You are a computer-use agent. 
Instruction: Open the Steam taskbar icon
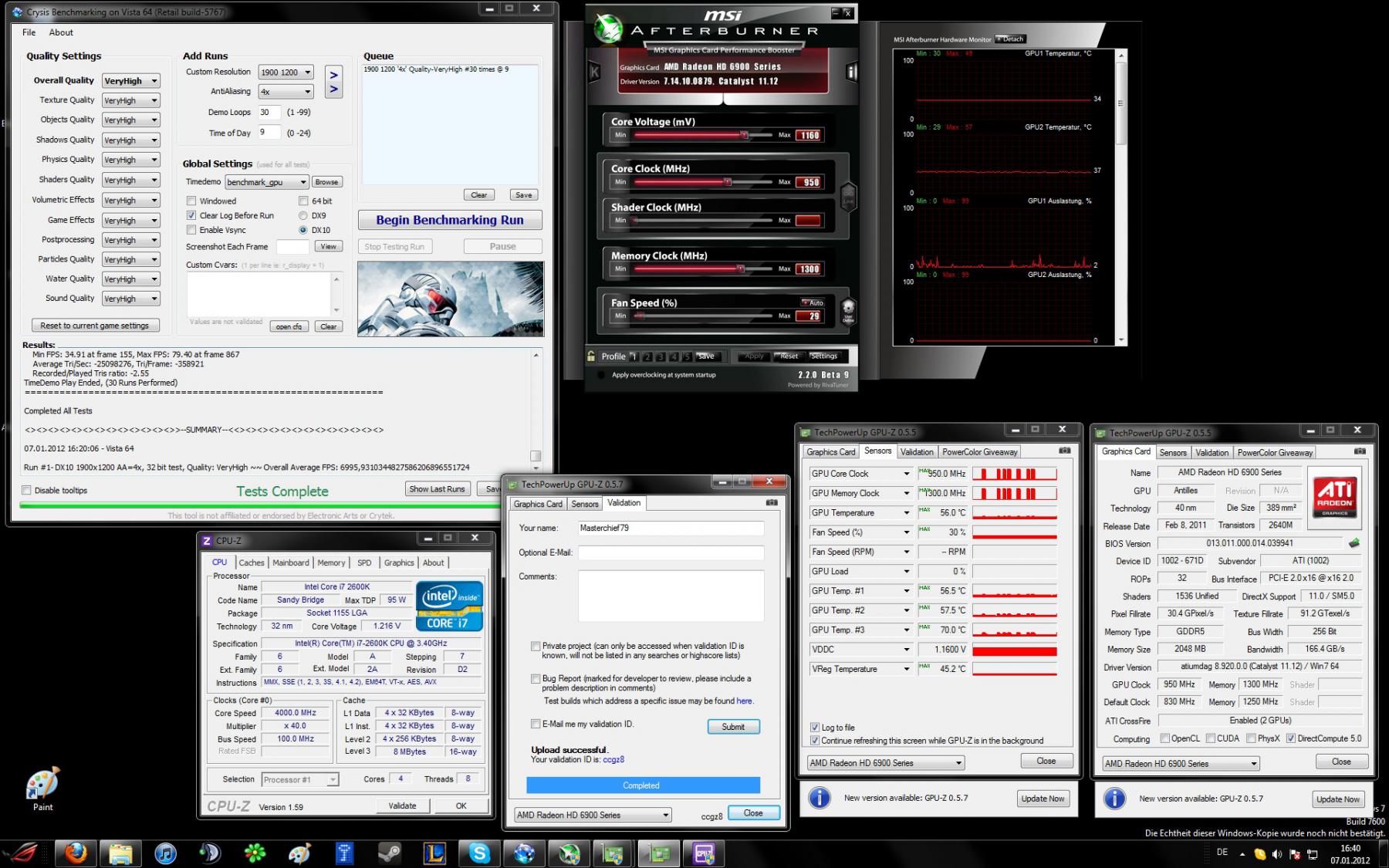click(x=389, y=853)
